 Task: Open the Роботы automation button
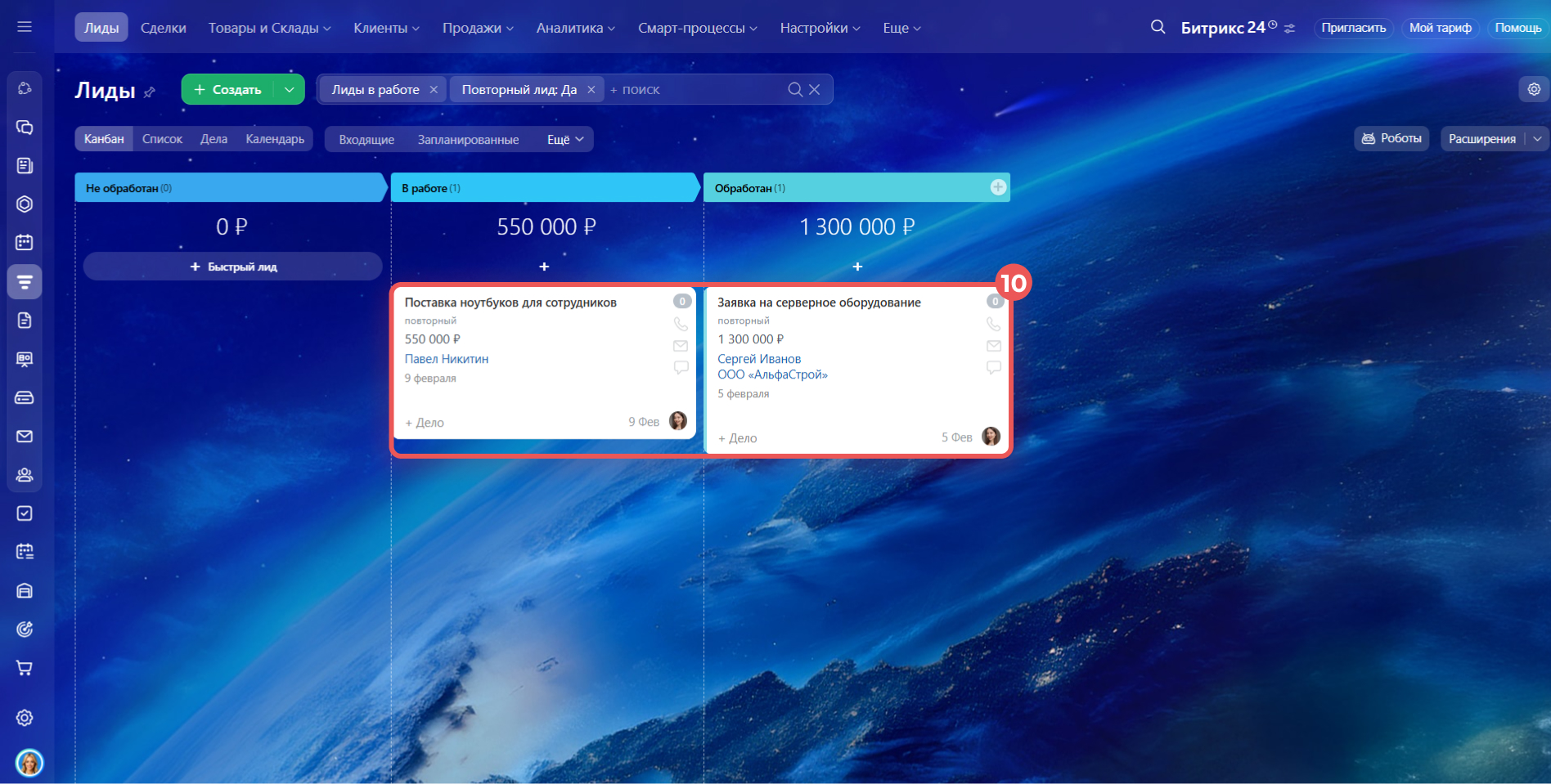point(1391,138)
